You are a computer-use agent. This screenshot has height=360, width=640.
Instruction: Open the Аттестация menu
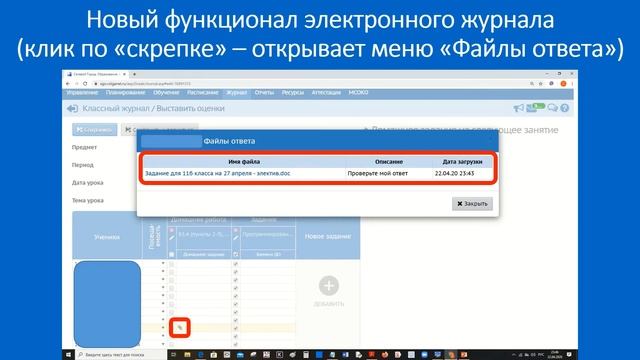click(326, 93)
